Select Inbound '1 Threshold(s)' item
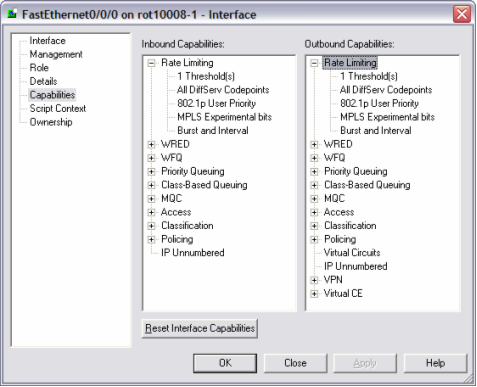477x387 pixels. click(206, 76)
